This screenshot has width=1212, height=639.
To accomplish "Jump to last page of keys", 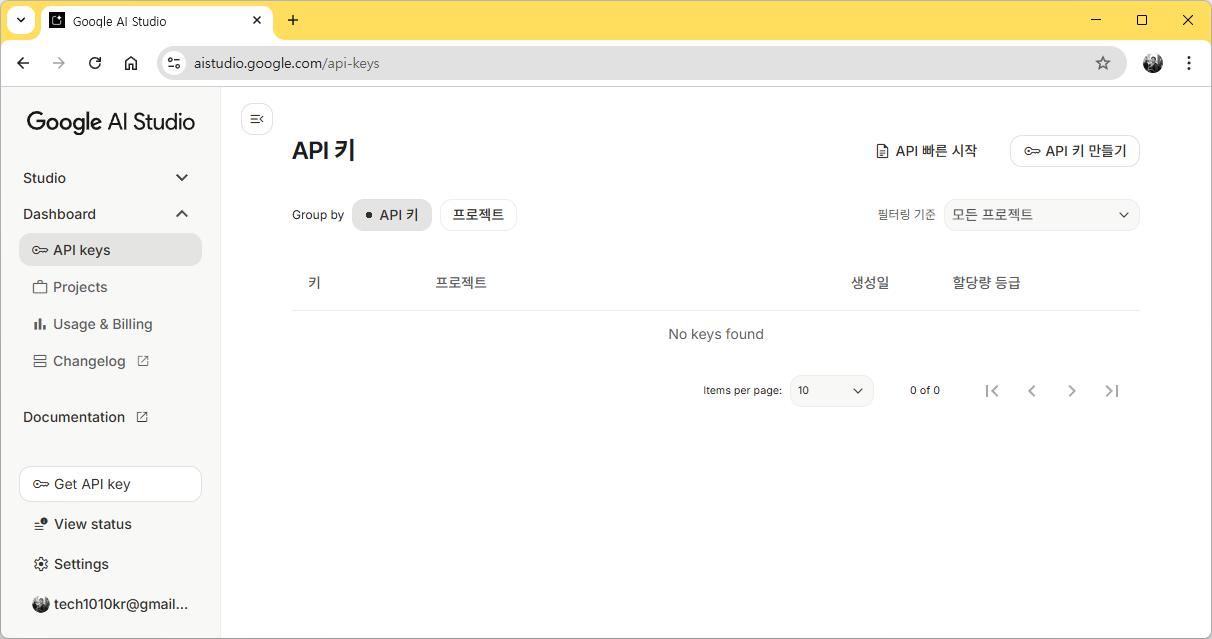I will coord(1112,391).
